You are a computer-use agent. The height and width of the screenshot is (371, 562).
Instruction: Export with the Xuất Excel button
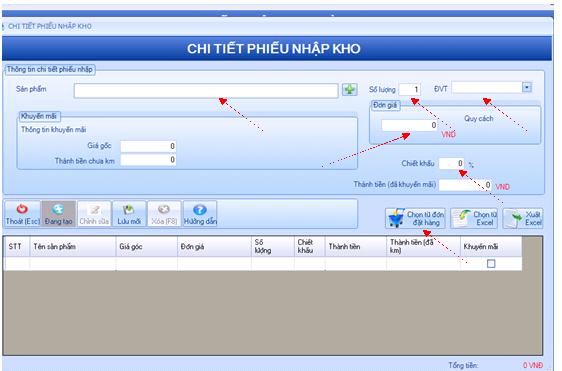tap(523, 218)
